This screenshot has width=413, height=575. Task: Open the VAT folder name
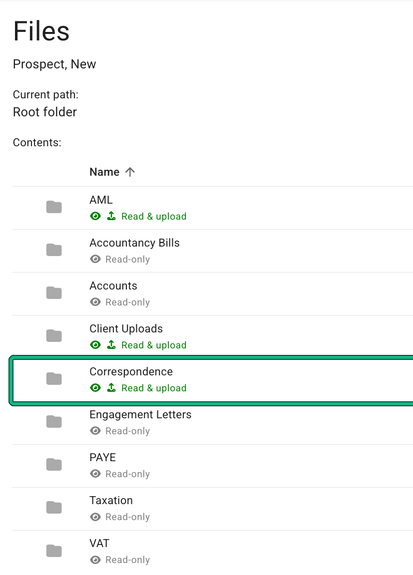point(99,543)
